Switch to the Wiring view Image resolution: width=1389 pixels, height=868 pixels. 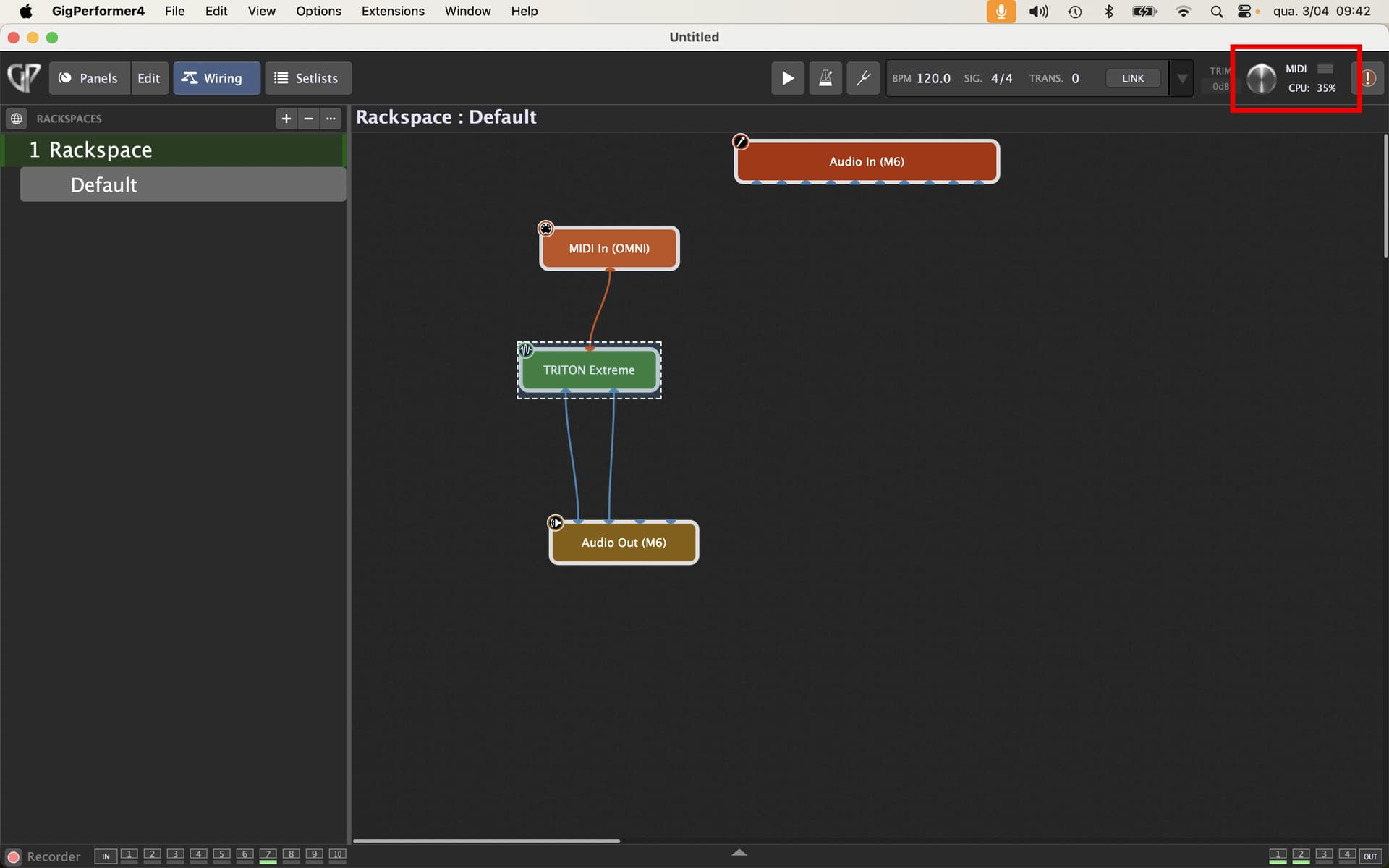pyautogui.click(x=216, y=78)
